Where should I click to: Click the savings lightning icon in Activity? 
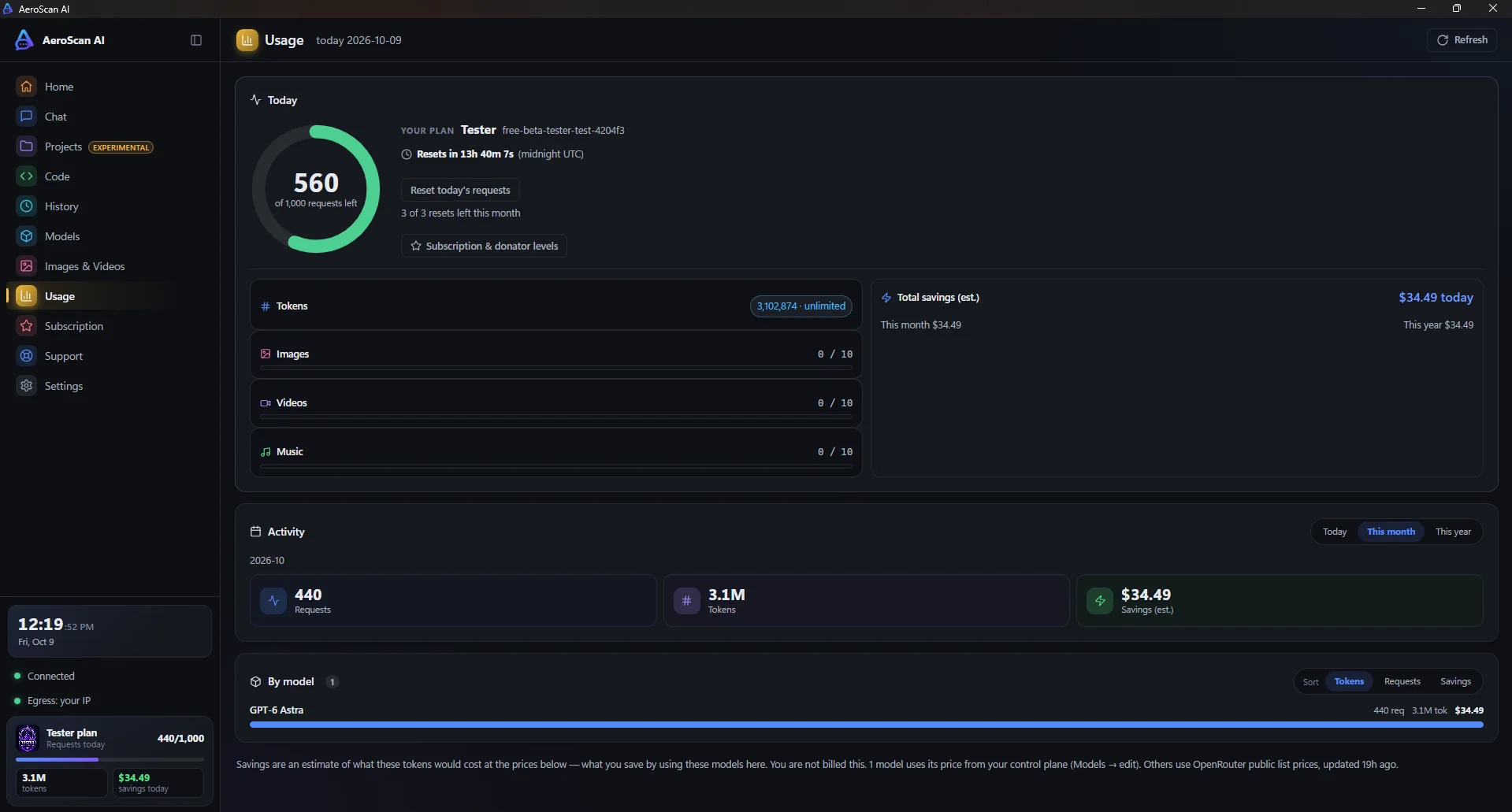(1100, 601)
